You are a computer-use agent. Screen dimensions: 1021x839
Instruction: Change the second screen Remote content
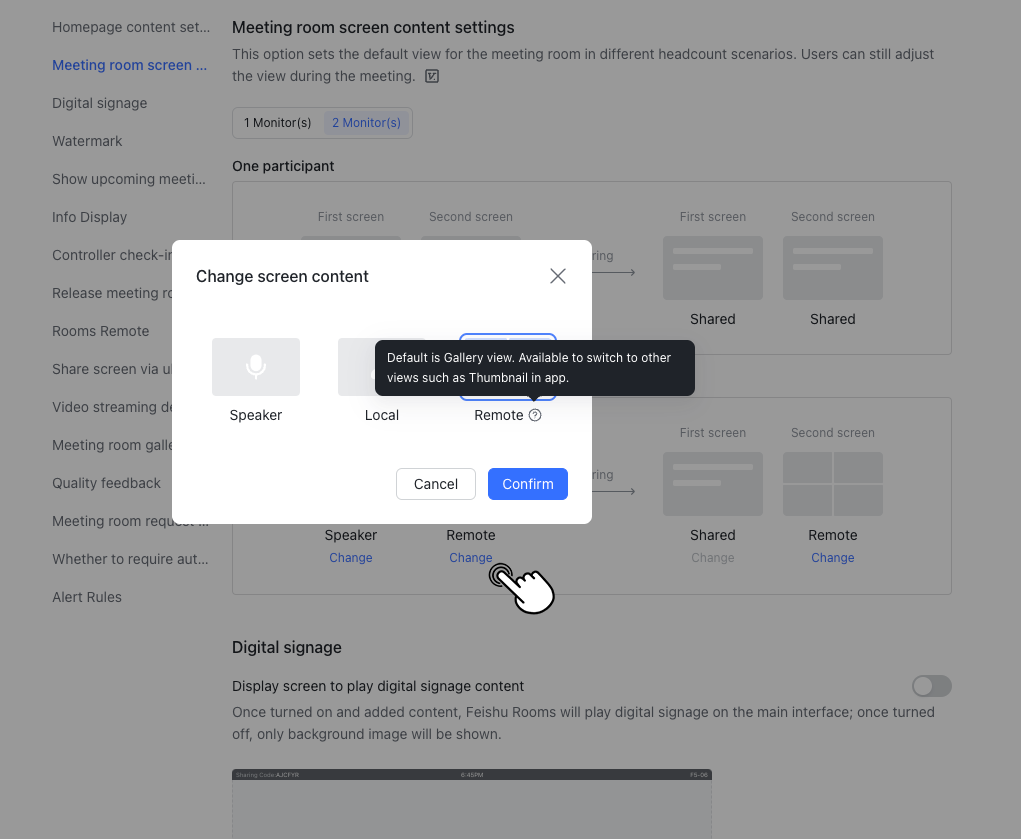[x=832, y=558]
